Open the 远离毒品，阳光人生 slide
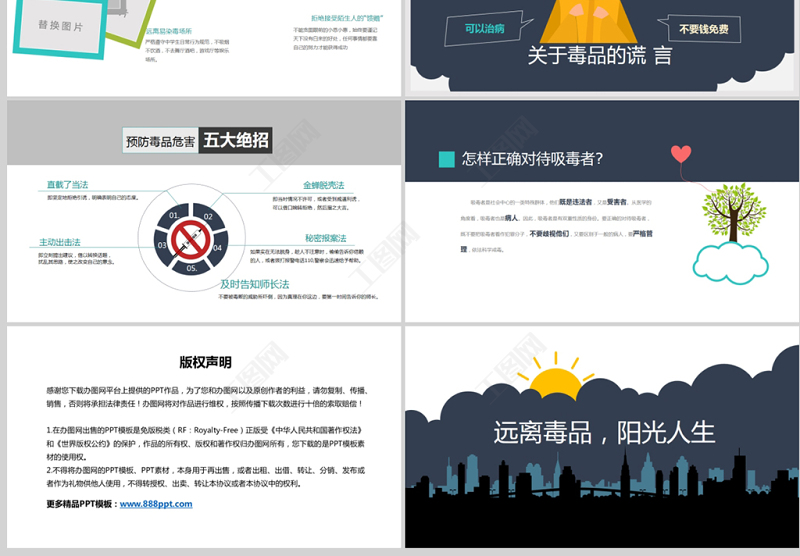This screenshot has height=556, width=800. (x=601, y=436)
